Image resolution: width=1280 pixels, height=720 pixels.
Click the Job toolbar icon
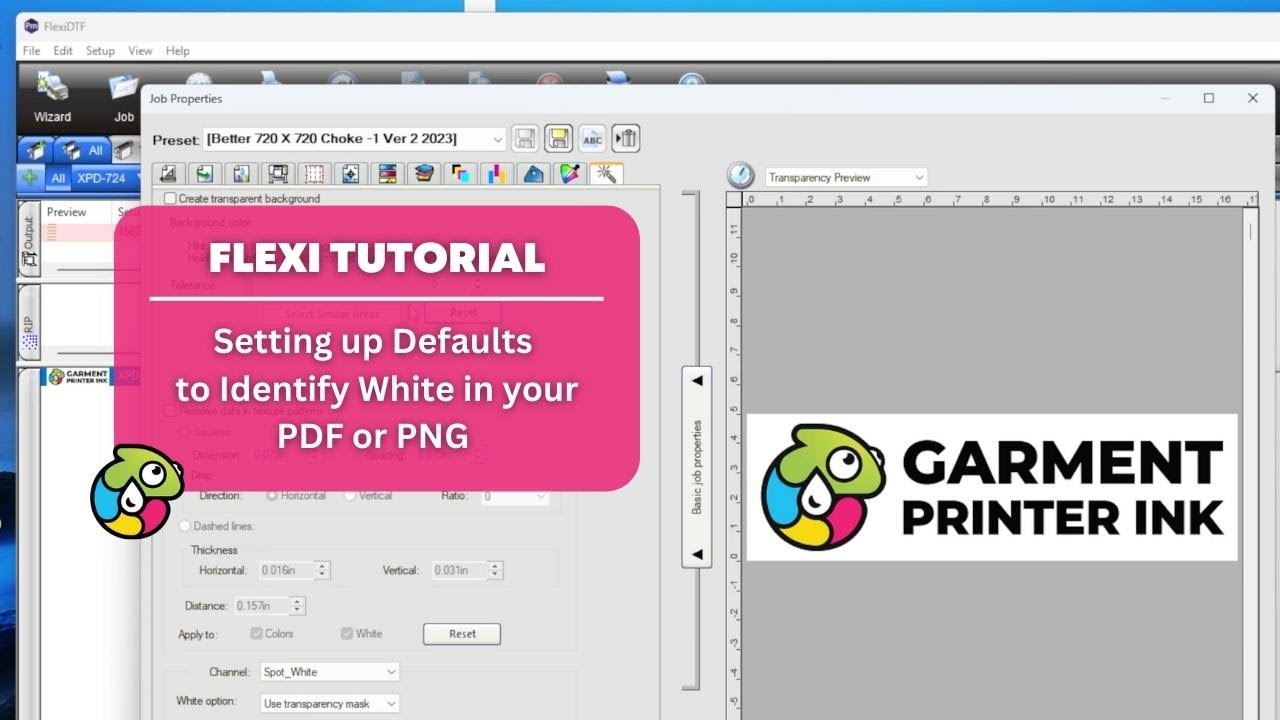pos(123,99)
